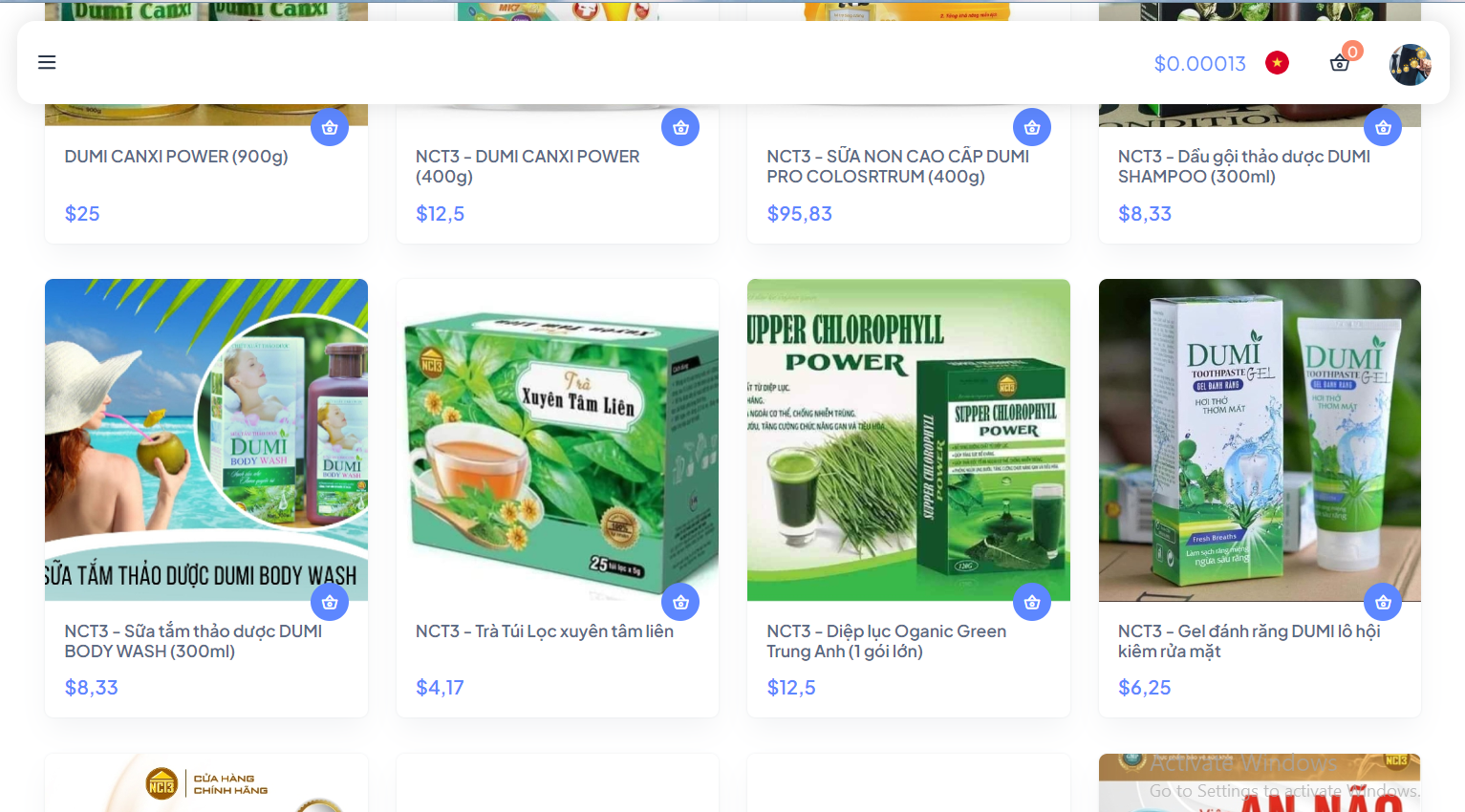Image resolution: width=1465 pixels, height=812 pixels.
Task: View the Supper Chlorophyll Power image
Action: coord(909,439)
